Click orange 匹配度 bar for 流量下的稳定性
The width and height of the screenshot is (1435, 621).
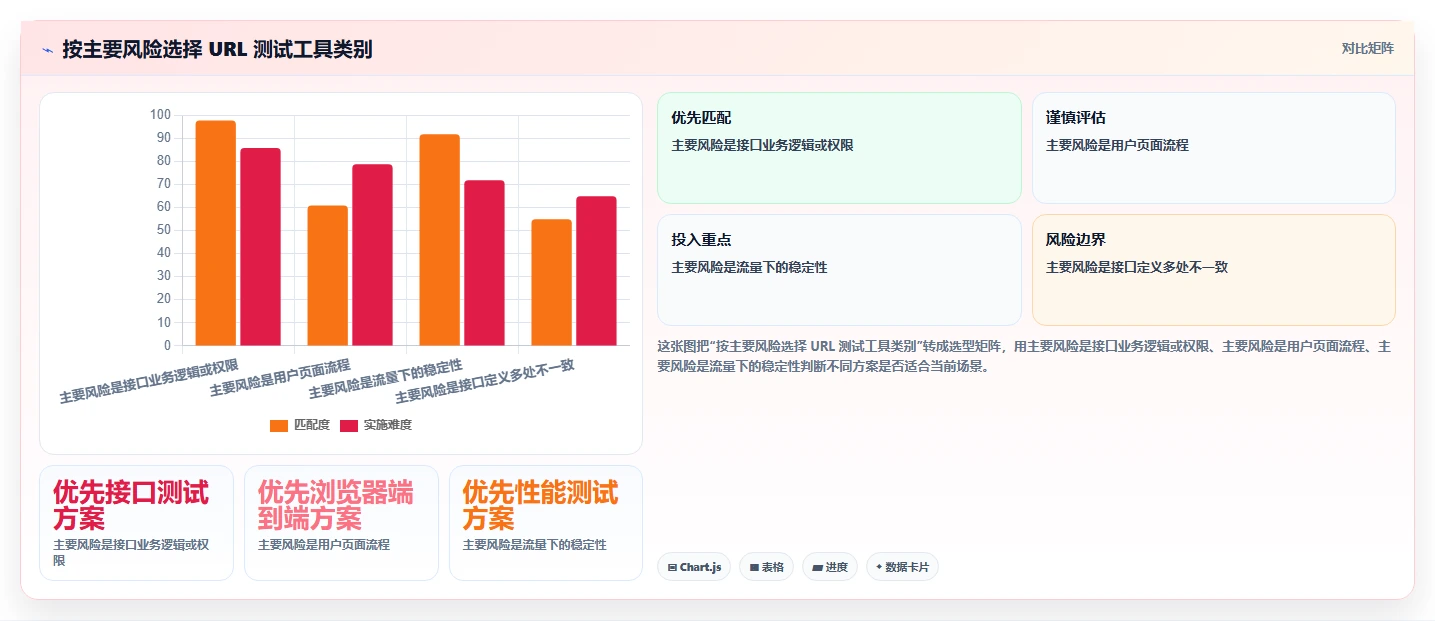(440, 240)
